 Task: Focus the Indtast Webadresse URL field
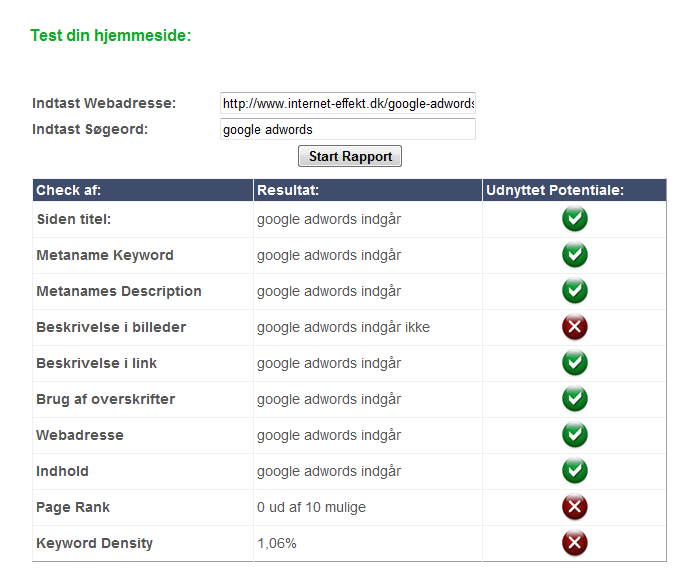[348, 103]
